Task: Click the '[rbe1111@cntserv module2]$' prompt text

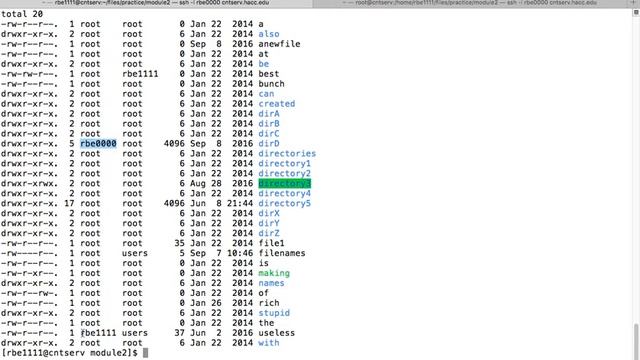Action: (69, 353)
